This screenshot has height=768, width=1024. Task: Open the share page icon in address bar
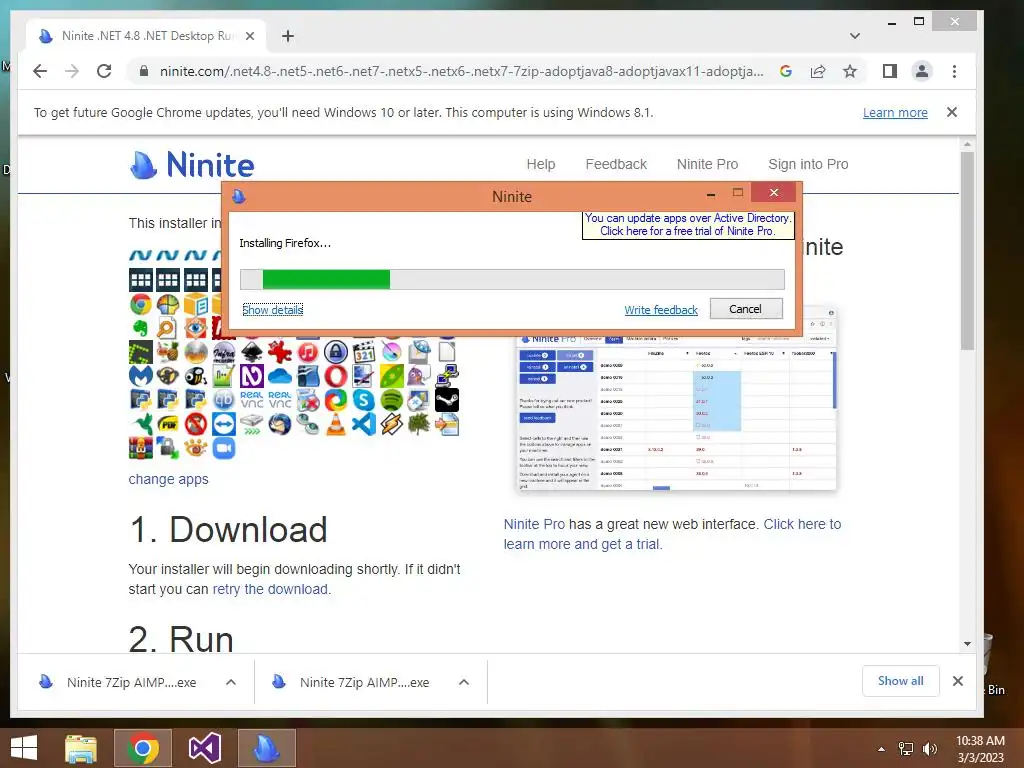(x=818, y=71)
